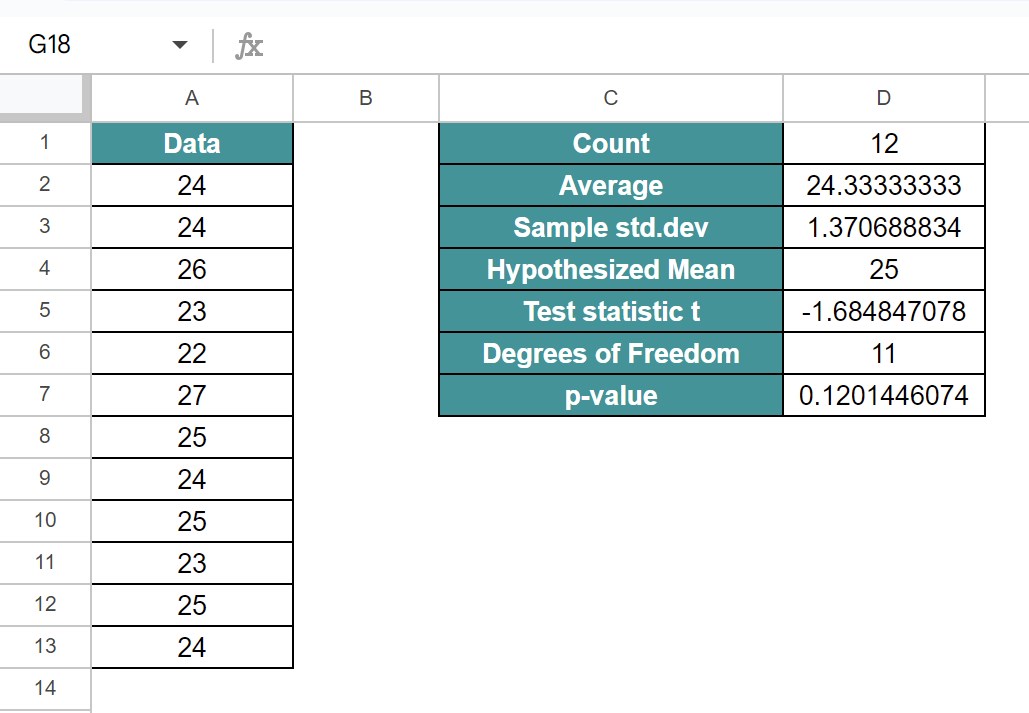Select row 2 header

point(45,184)
